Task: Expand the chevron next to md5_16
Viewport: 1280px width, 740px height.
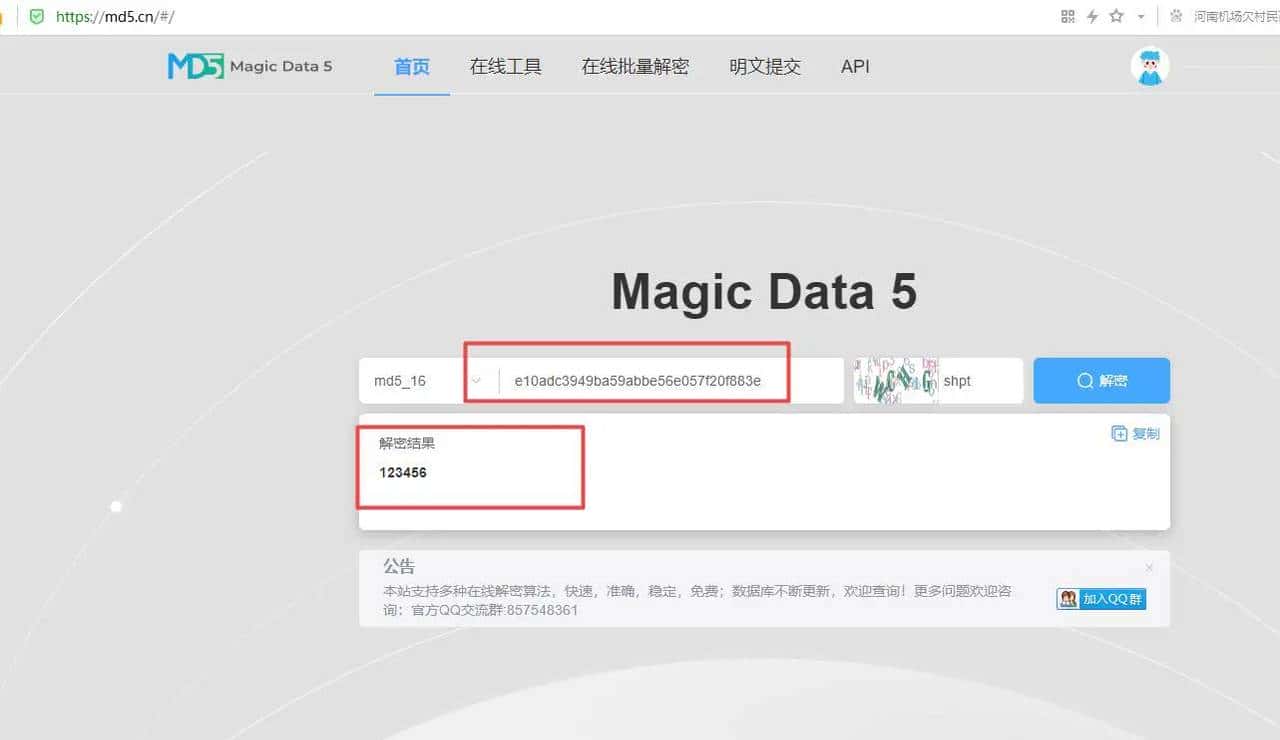Action: tap(478, 380)
